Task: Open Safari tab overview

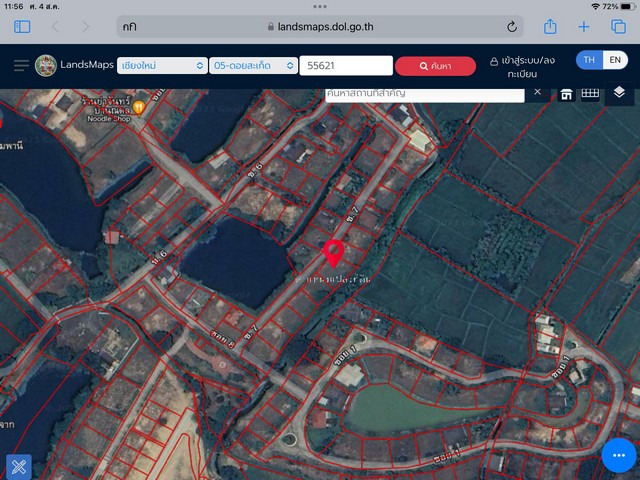Action: click(618, 27)
